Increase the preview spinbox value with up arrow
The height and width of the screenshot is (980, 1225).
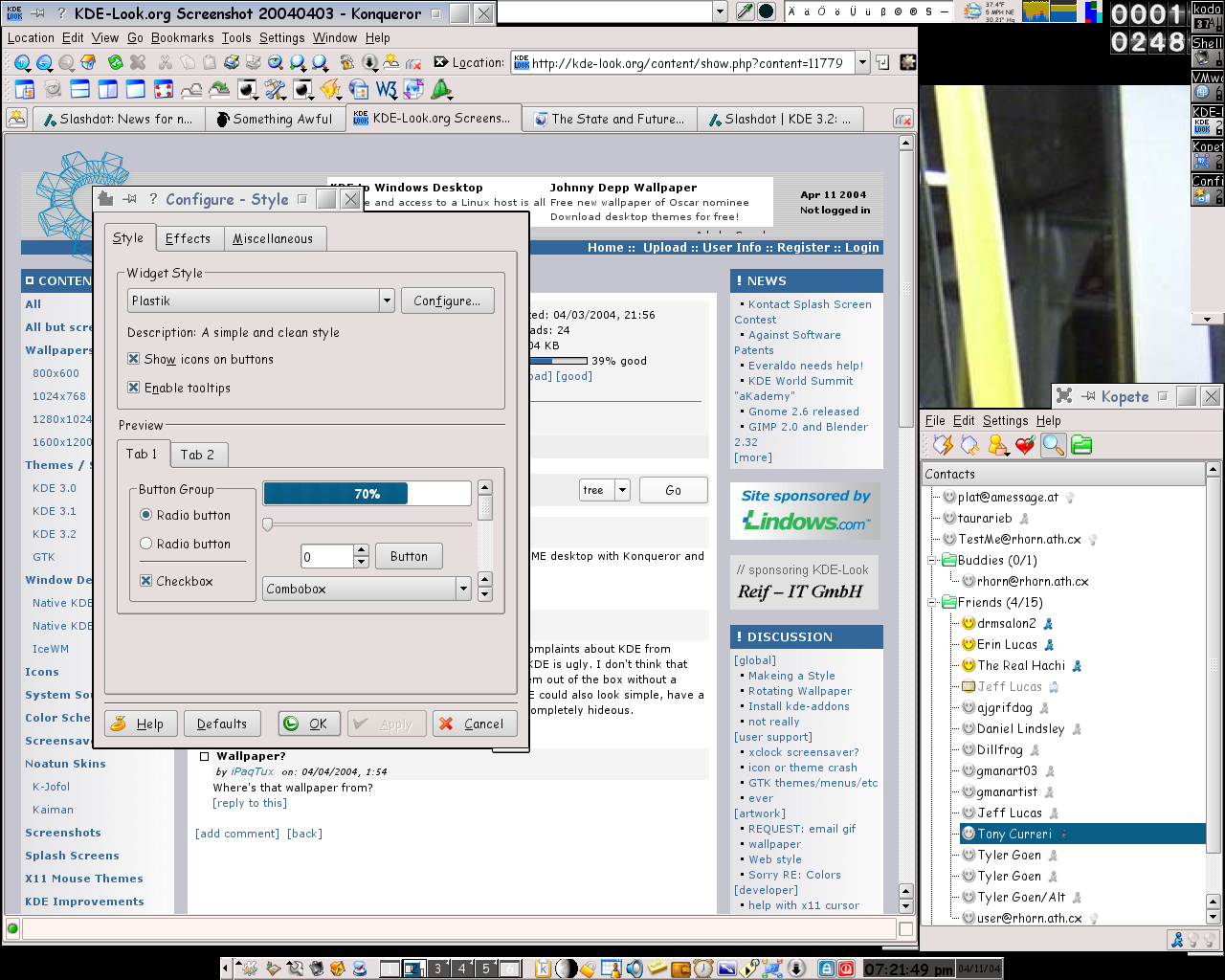click(361, 550)
